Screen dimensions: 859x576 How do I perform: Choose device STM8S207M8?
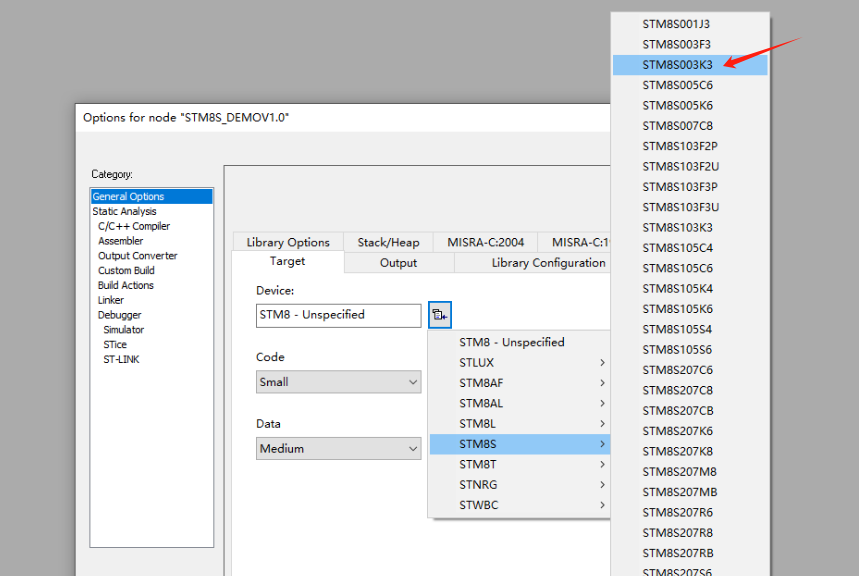point(690,472)
